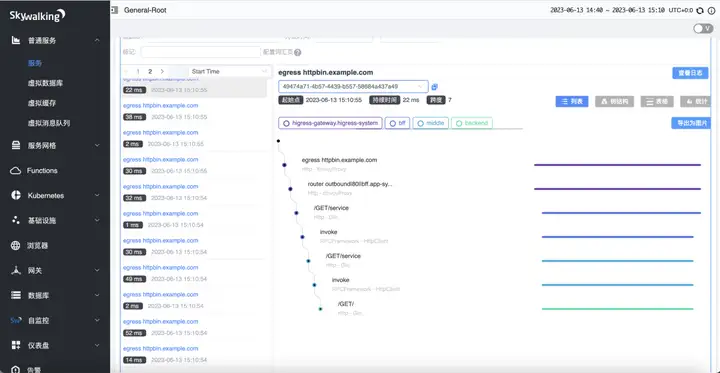Click the 告警 alarm icon at sidebar bottom
720x373 pixels.
point(16,369)
